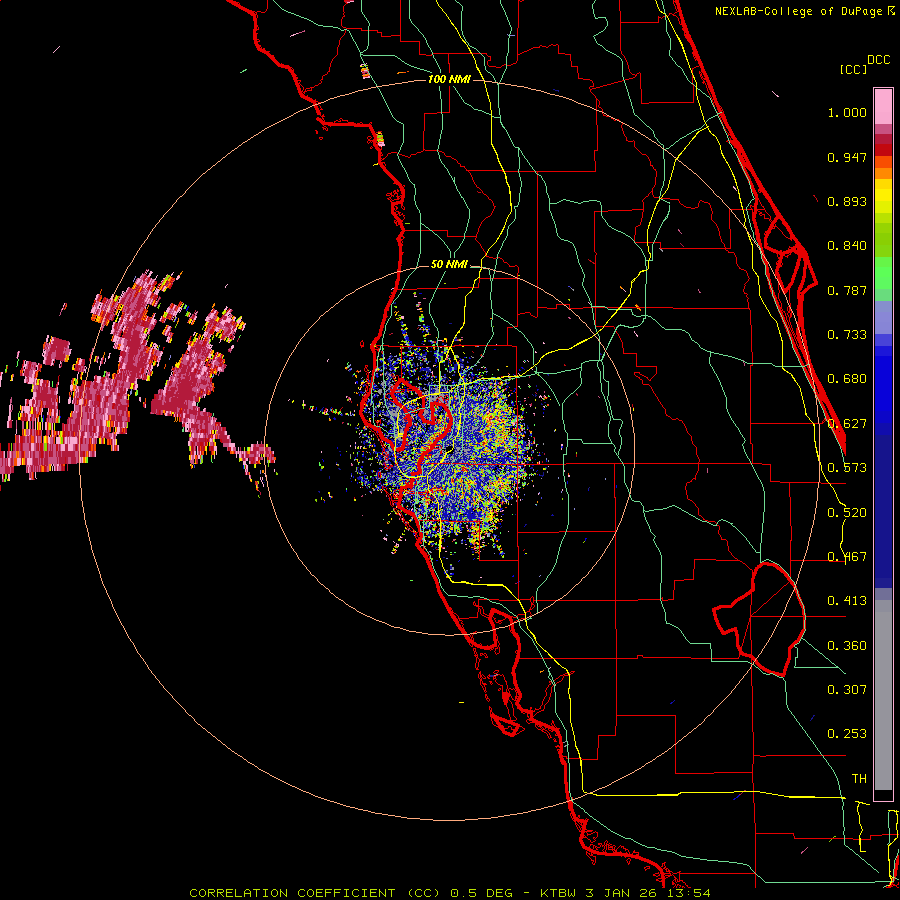This screenshot has width=900, height=900.
Task: Click the 0.253 color scale value
Action: [847, 734]
